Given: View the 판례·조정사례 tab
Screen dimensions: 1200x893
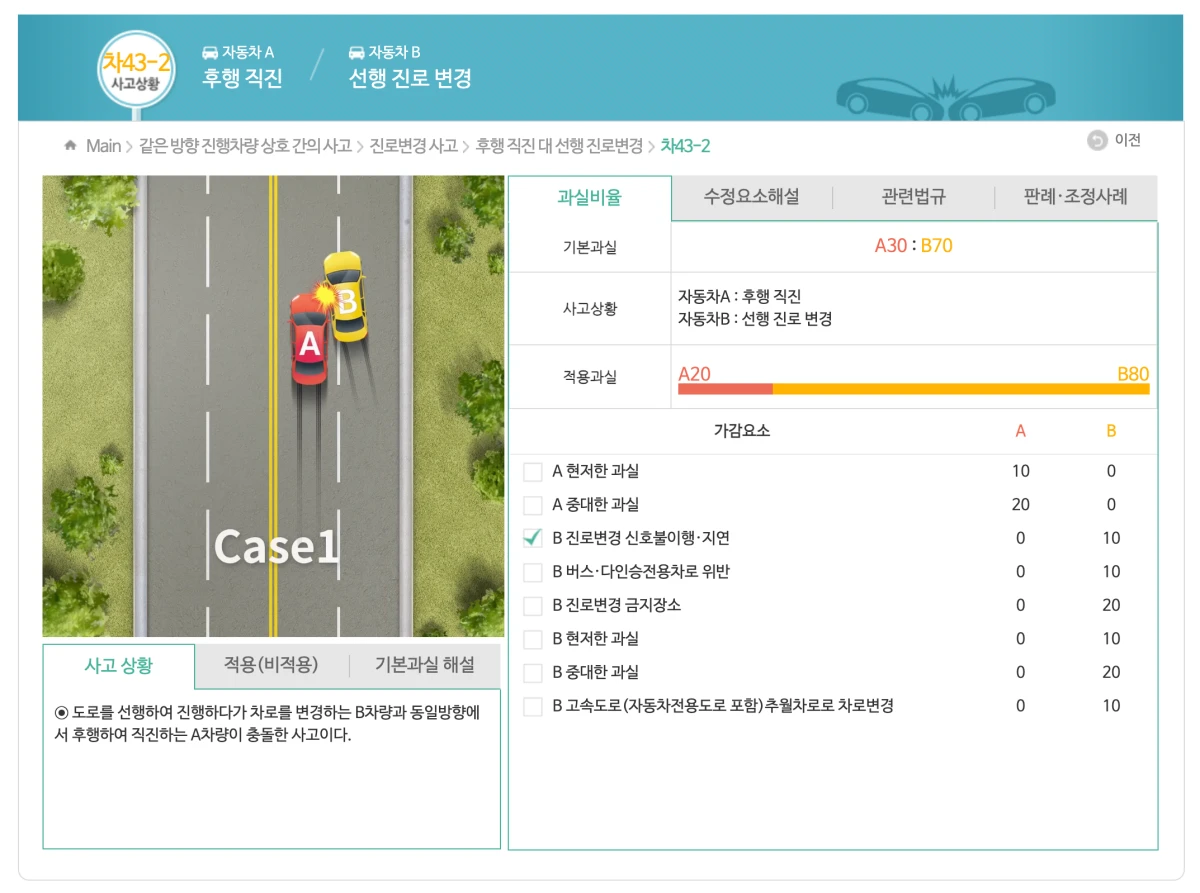Looking at the screenshot, I should (1071, 197).
